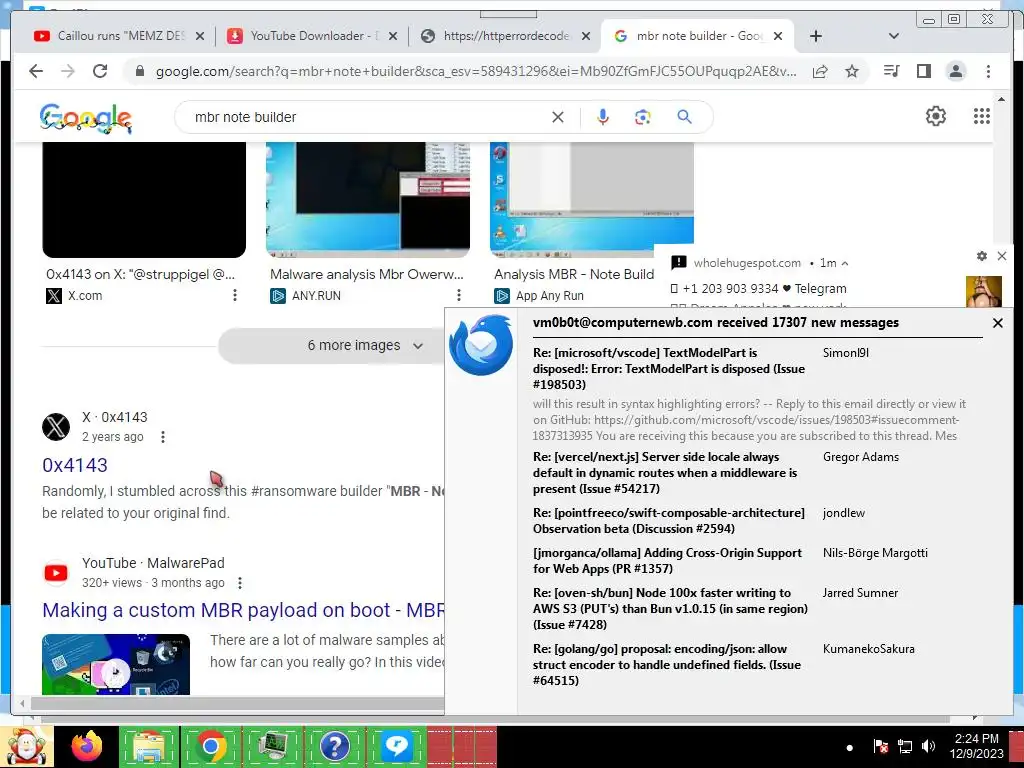Open Firefox from the taskbar
1024x768 pixels.
(87, 746)
